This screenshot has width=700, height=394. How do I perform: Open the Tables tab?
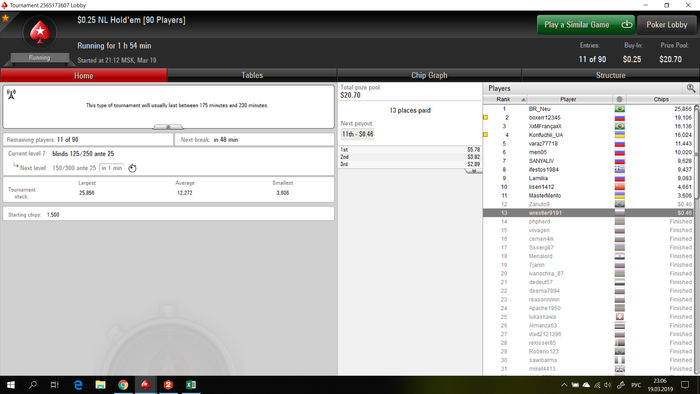tap(252, 75)
